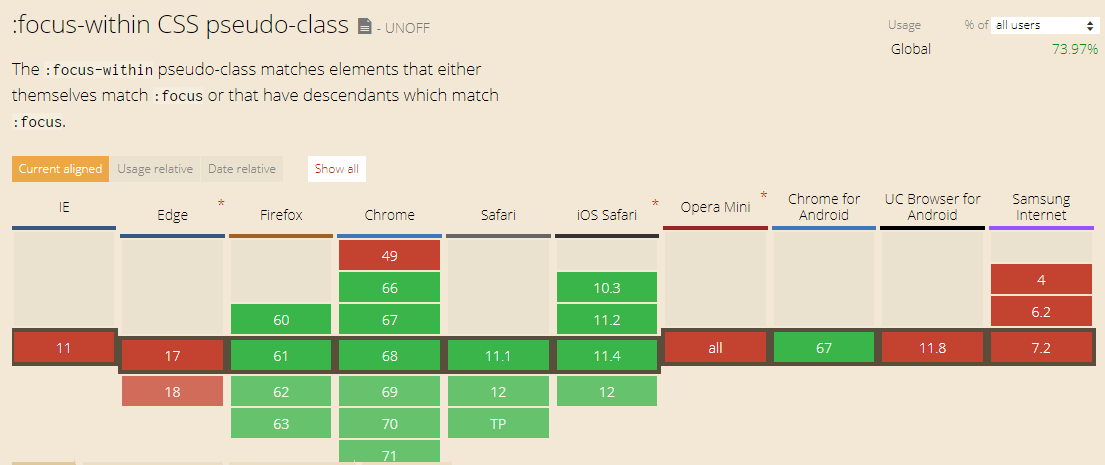Viewport: 1105px width, 465px height.
Task: Switch to Usage relative view
Action: click(x=155, y=169)
